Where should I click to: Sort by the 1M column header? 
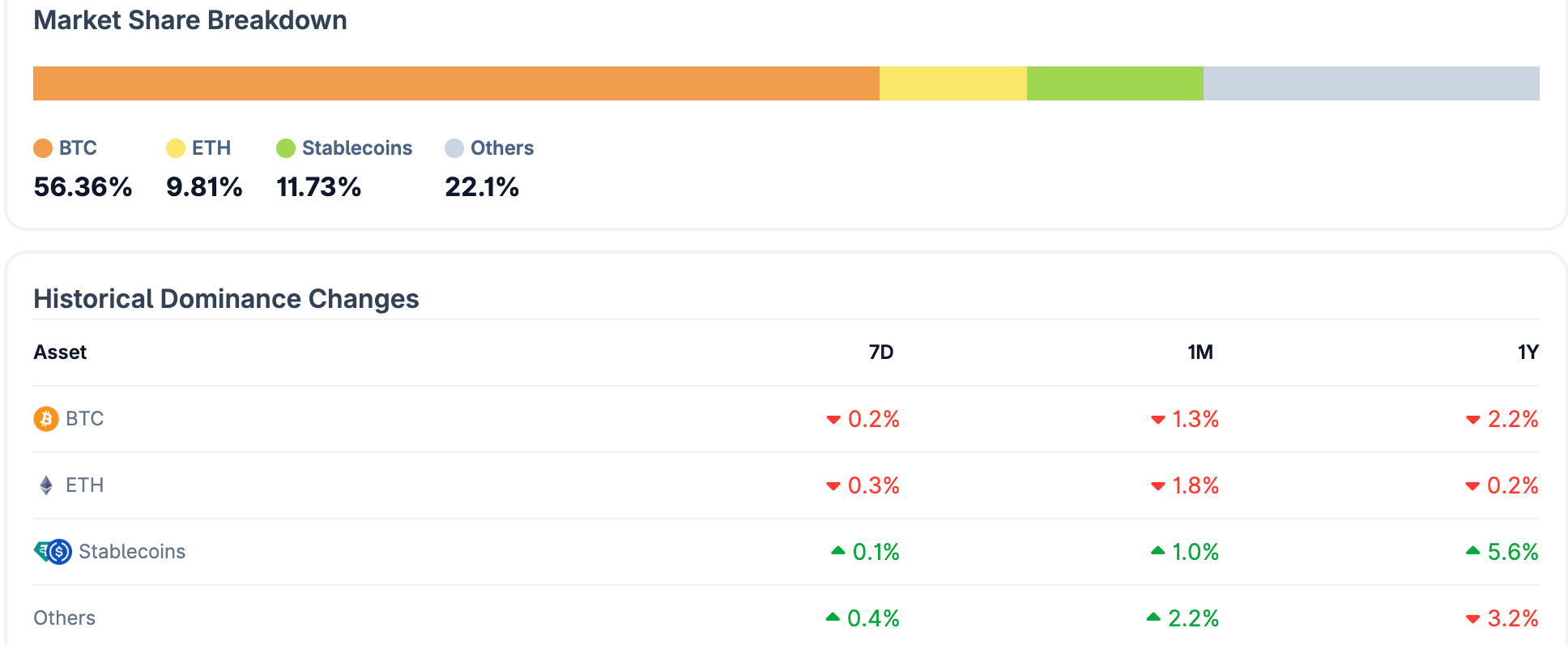point(1199,352)
